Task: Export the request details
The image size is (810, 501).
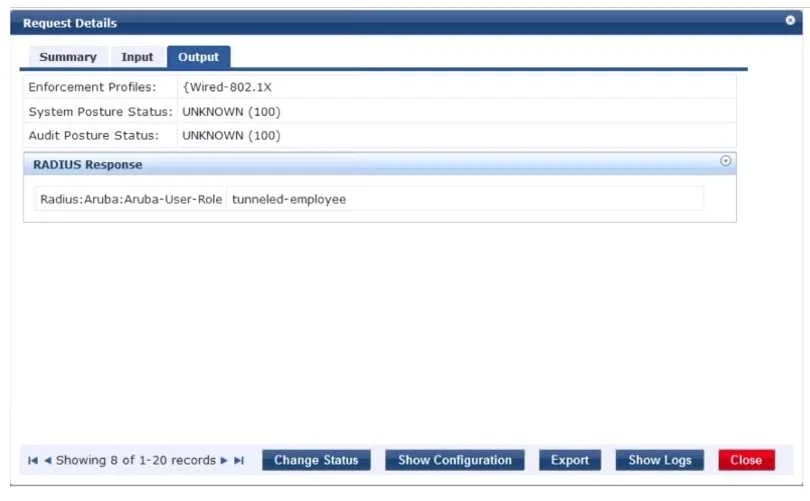Action: coord(570,460)
